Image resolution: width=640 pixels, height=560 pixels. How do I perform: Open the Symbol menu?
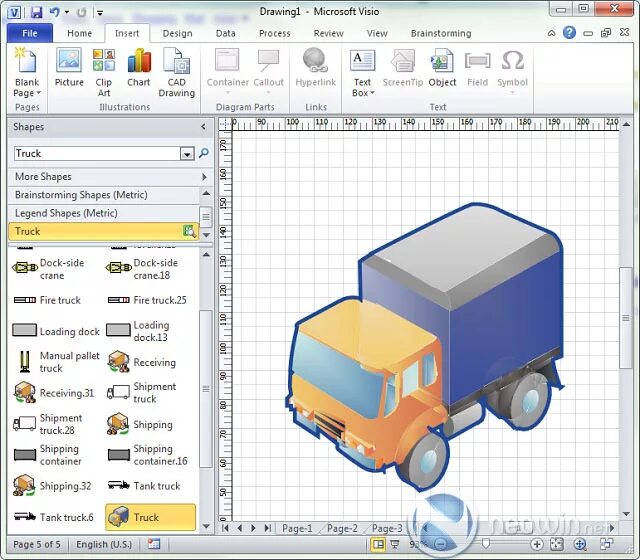(512, 70)
